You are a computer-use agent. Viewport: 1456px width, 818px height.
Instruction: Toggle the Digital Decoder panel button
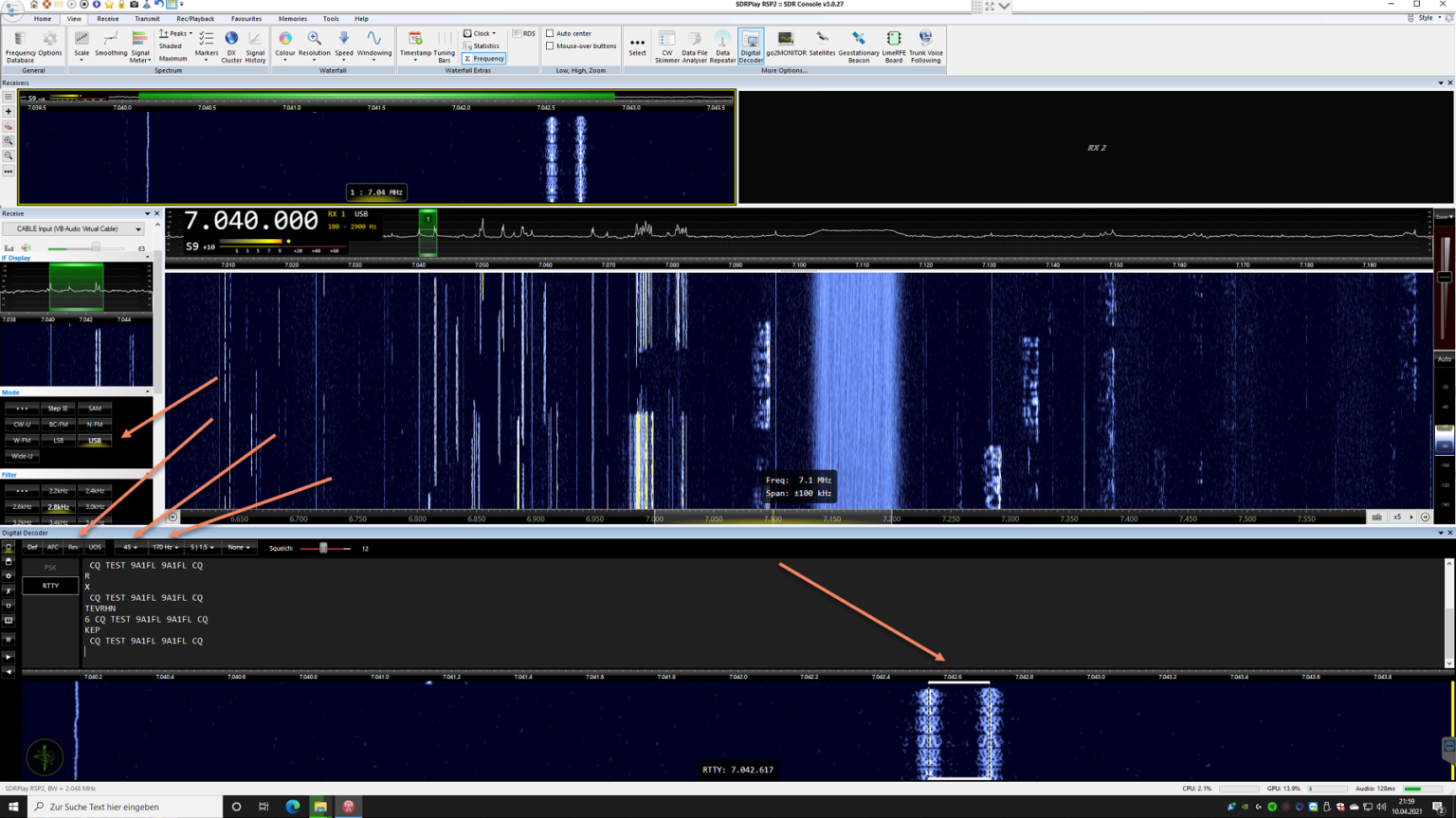[x=750, y=46]
